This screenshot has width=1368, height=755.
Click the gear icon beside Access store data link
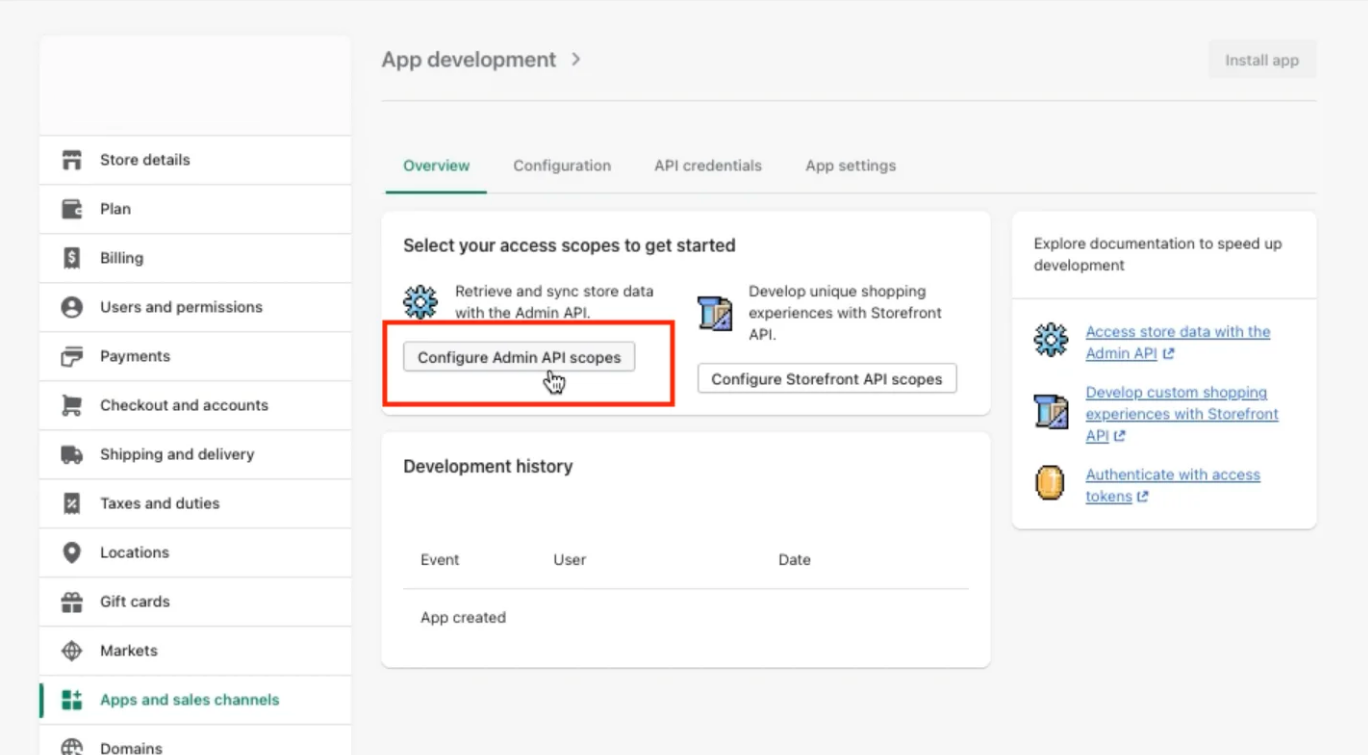pyautogui.click(x=1051, y=340)
